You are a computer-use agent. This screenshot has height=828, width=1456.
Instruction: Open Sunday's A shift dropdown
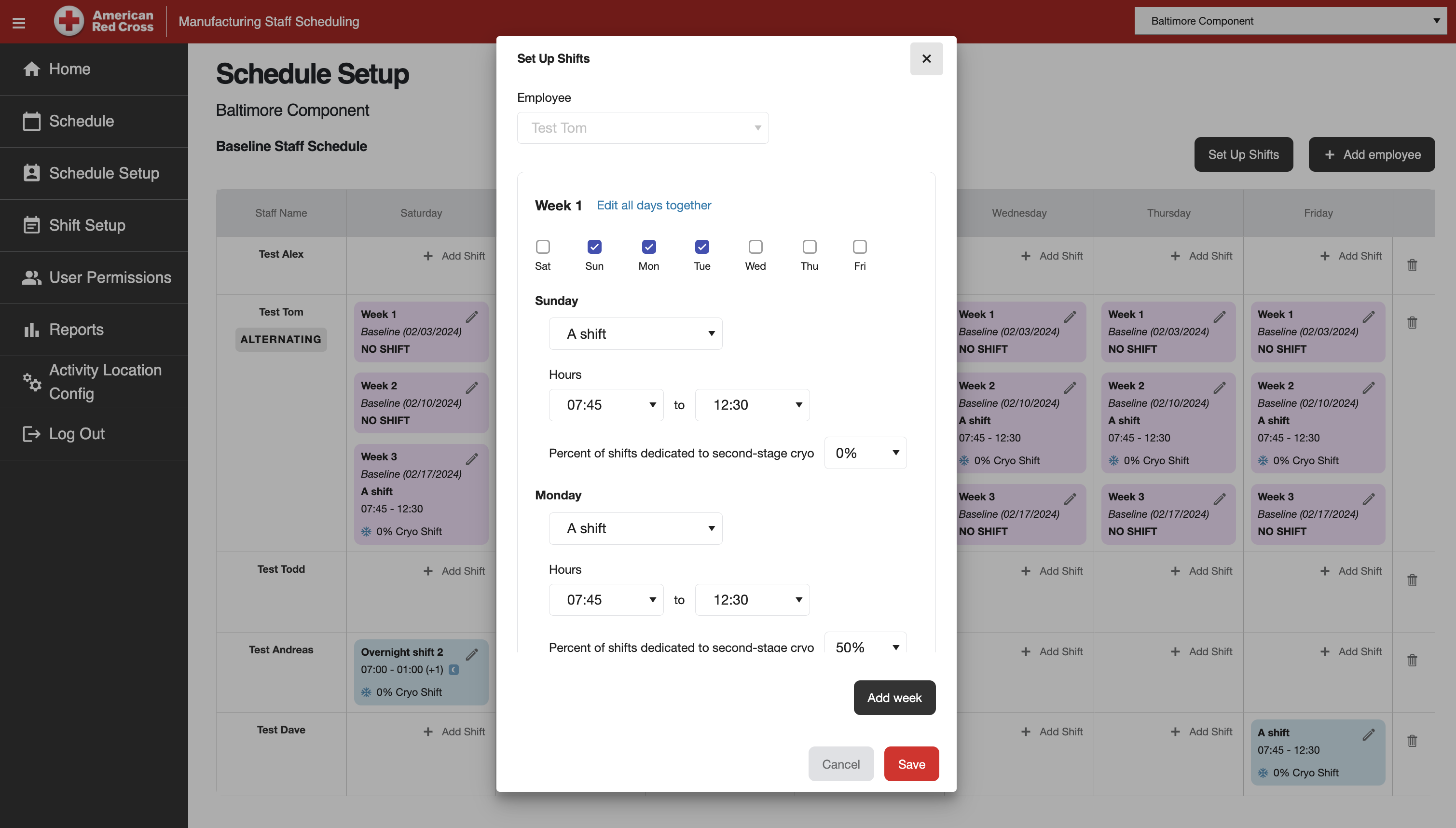tap(635, 334)
